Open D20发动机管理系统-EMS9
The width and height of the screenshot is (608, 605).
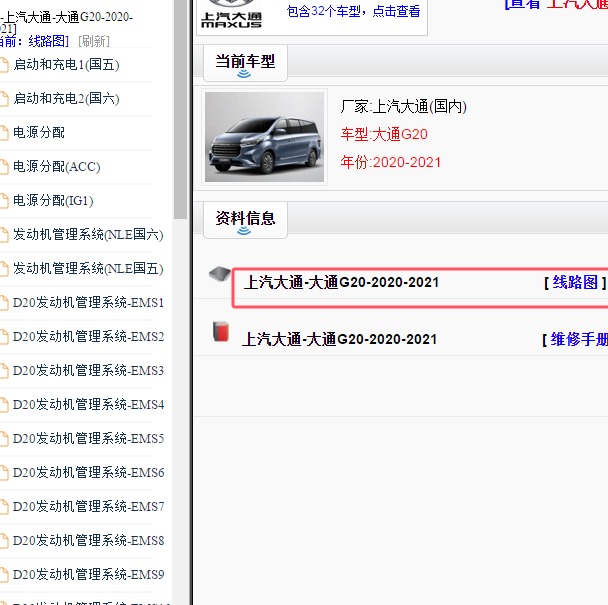88,574
